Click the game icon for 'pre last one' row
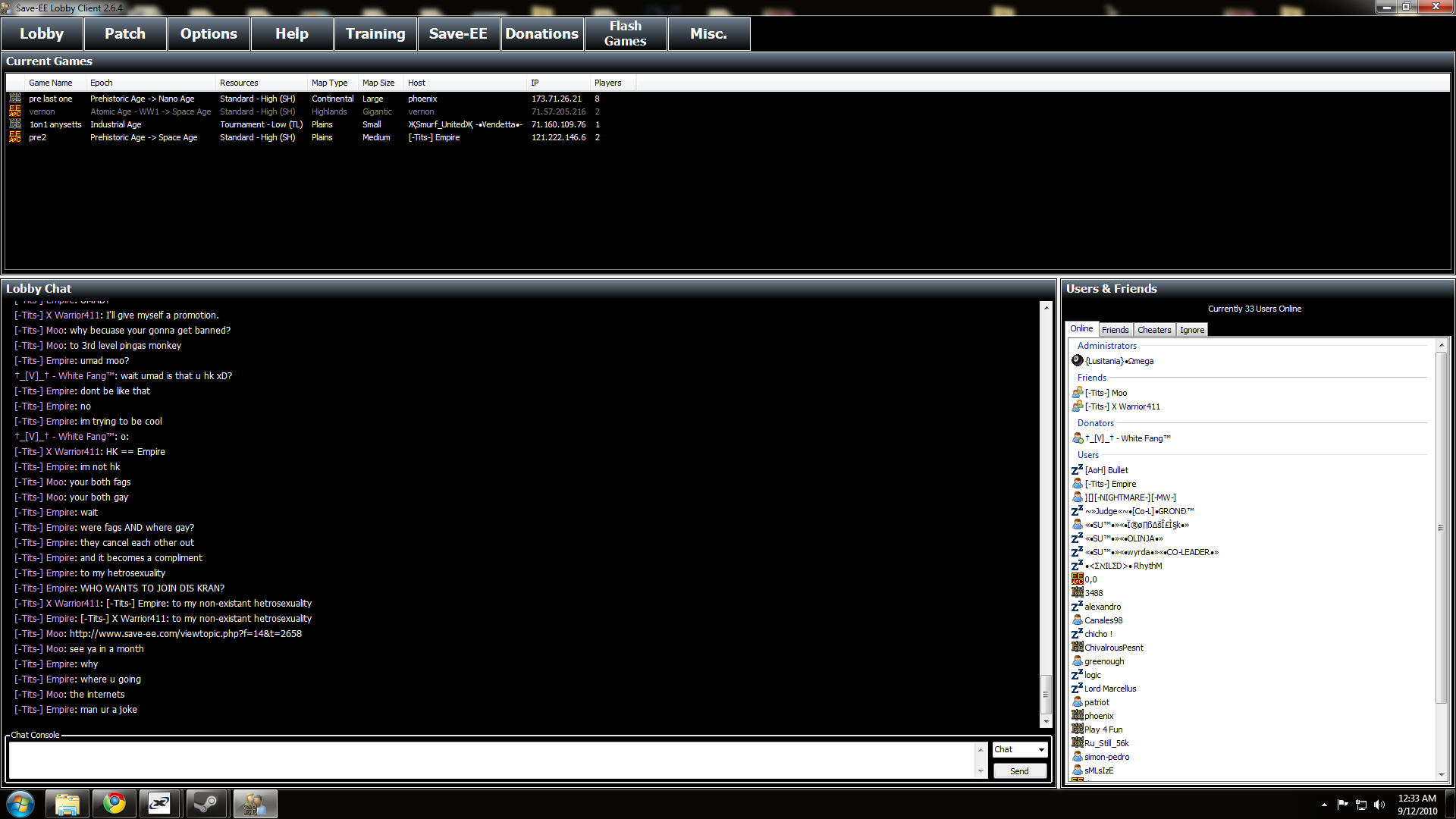 coord(15,98)
